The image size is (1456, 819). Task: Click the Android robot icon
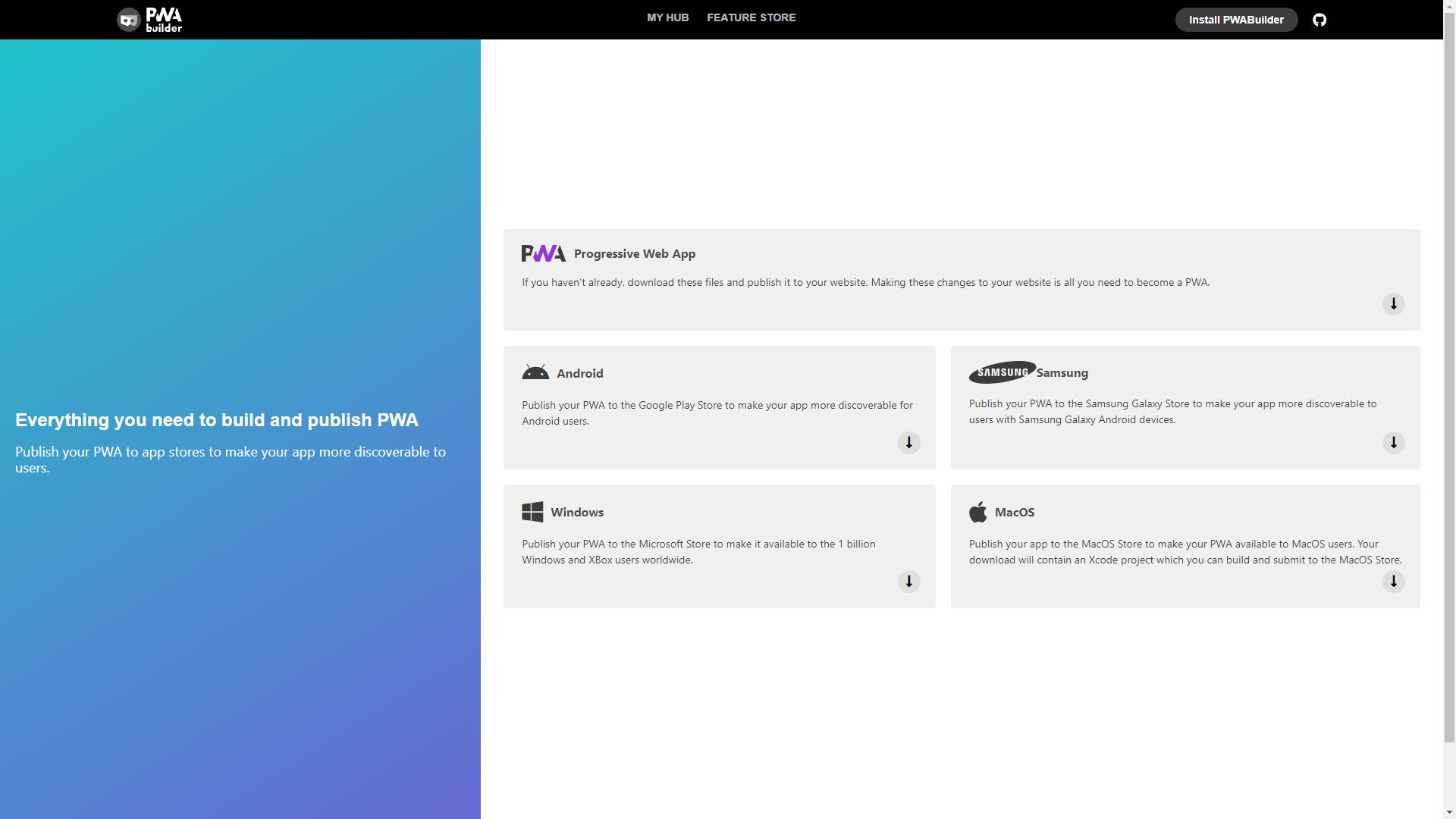[x=535, y=372]
